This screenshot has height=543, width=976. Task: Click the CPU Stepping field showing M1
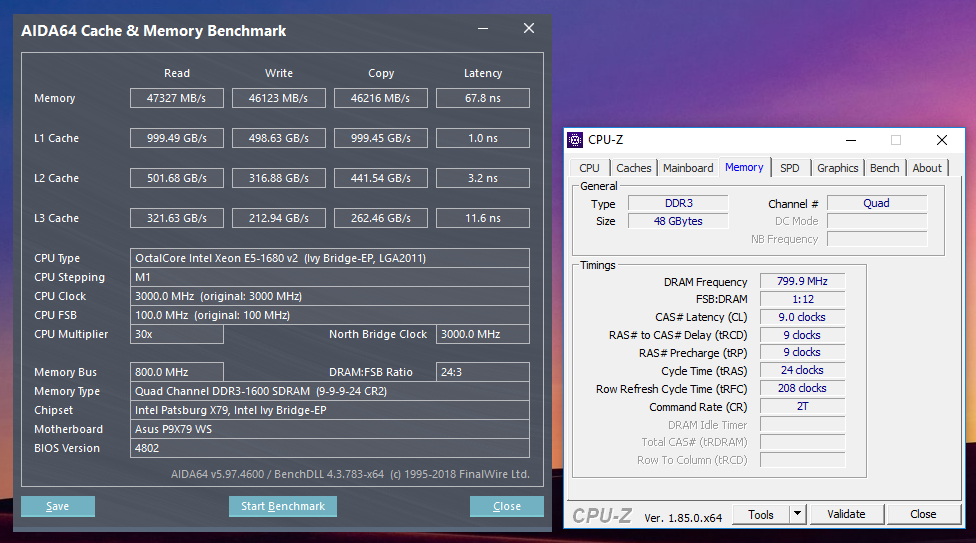pos(330,277)
